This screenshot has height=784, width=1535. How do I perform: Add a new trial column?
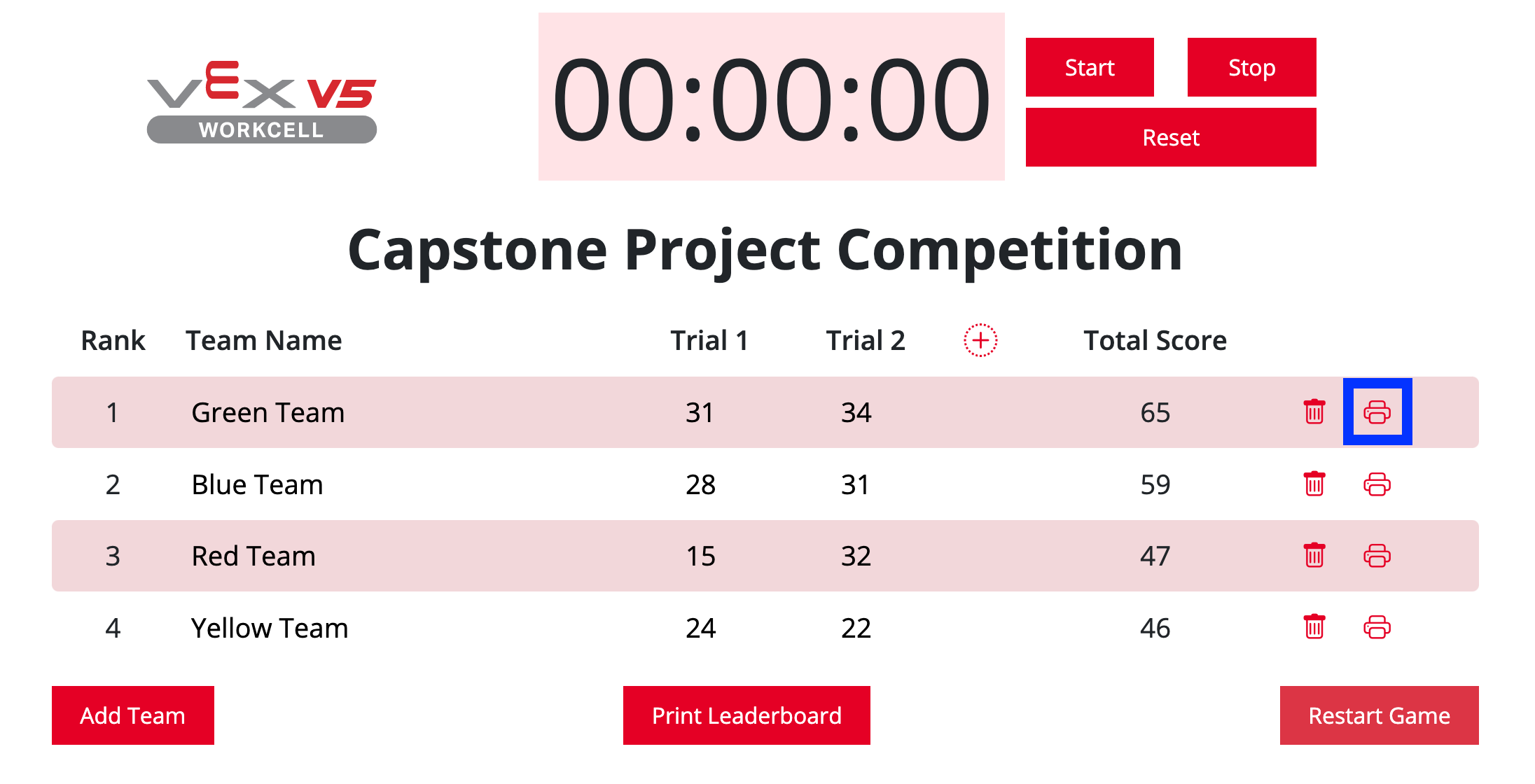(x=980, y=341)
